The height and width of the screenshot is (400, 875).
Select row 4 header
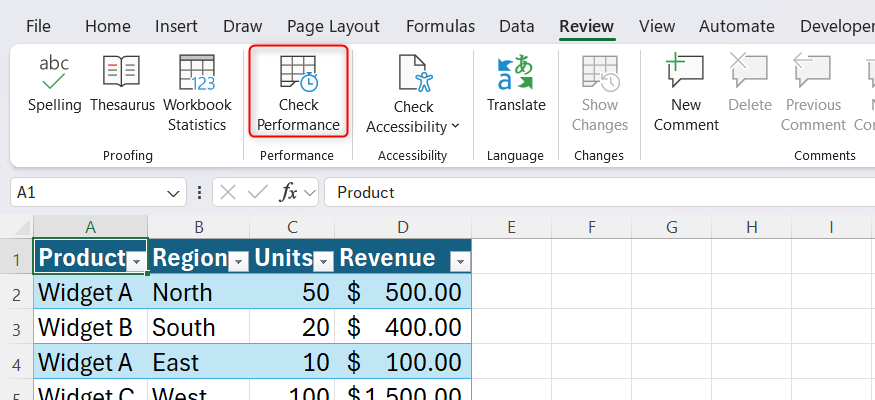coord(16,364)
